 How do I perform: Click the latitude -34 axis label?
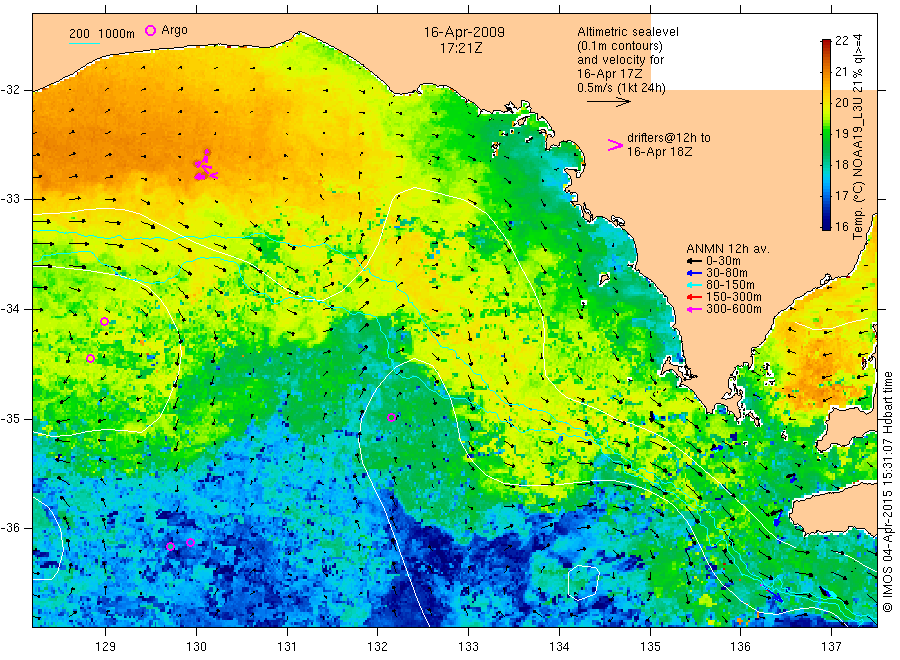pyautogui.click(x=11, y=309)
